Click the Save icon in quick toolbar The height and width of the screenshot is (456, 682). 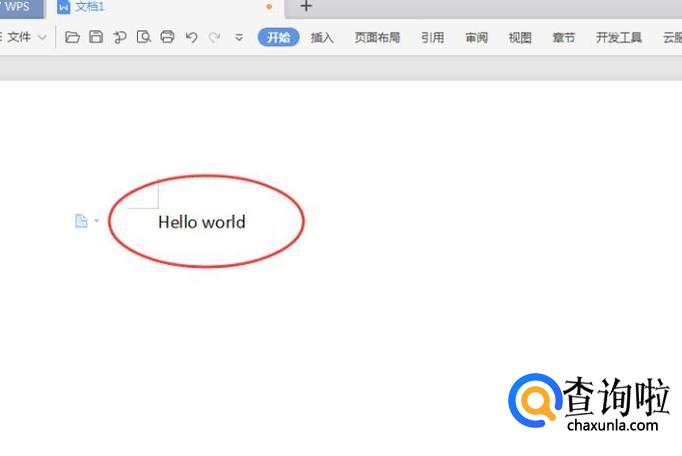(96, 38)
